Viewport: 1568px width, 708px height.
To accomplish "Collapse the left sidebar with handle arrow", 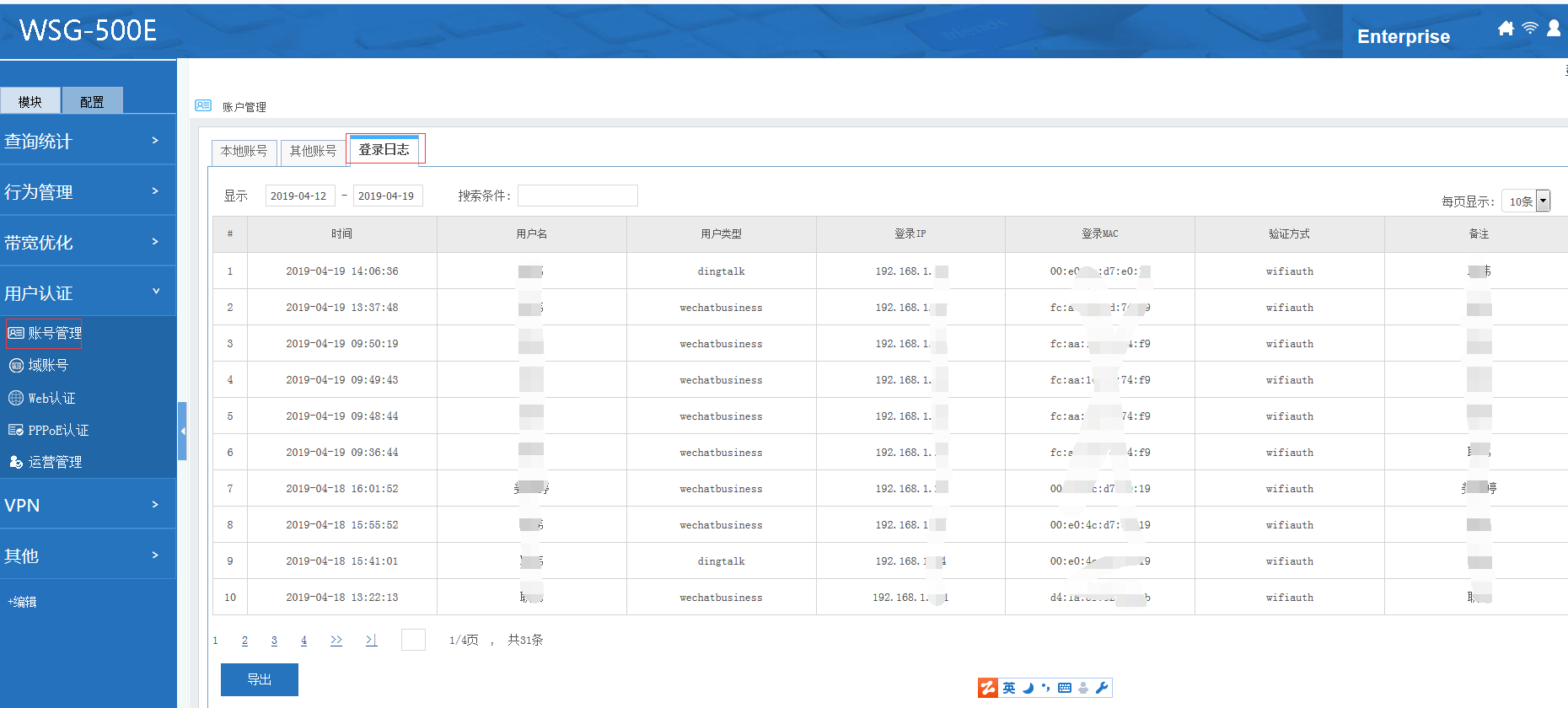I will pyautogui.click(x=182, y=431).
